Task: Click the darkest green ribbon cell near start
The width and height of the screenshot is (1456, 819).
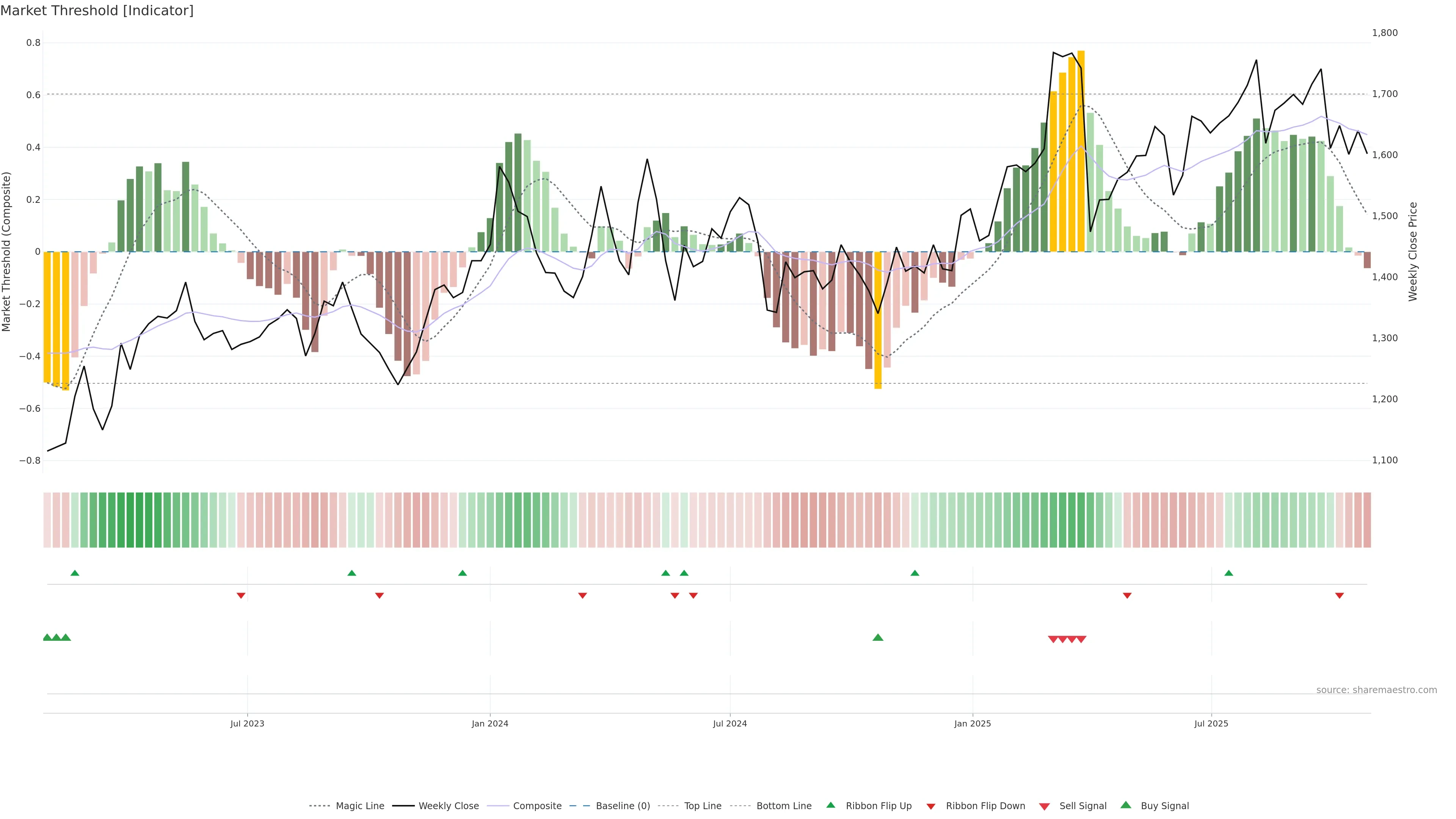Action: click(x=130, y=520)
